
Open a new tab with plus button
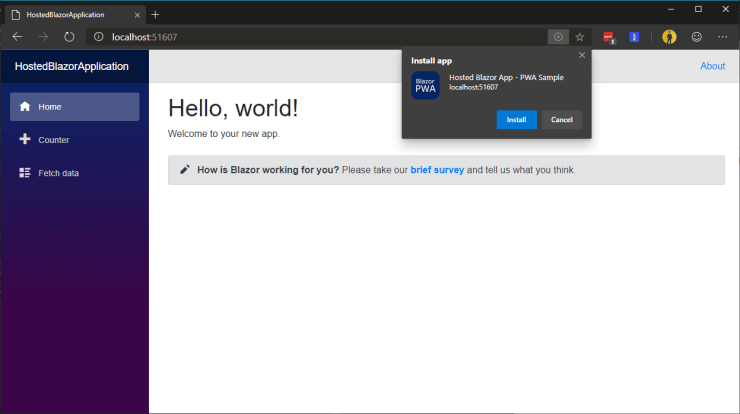[x=155, y=14]
